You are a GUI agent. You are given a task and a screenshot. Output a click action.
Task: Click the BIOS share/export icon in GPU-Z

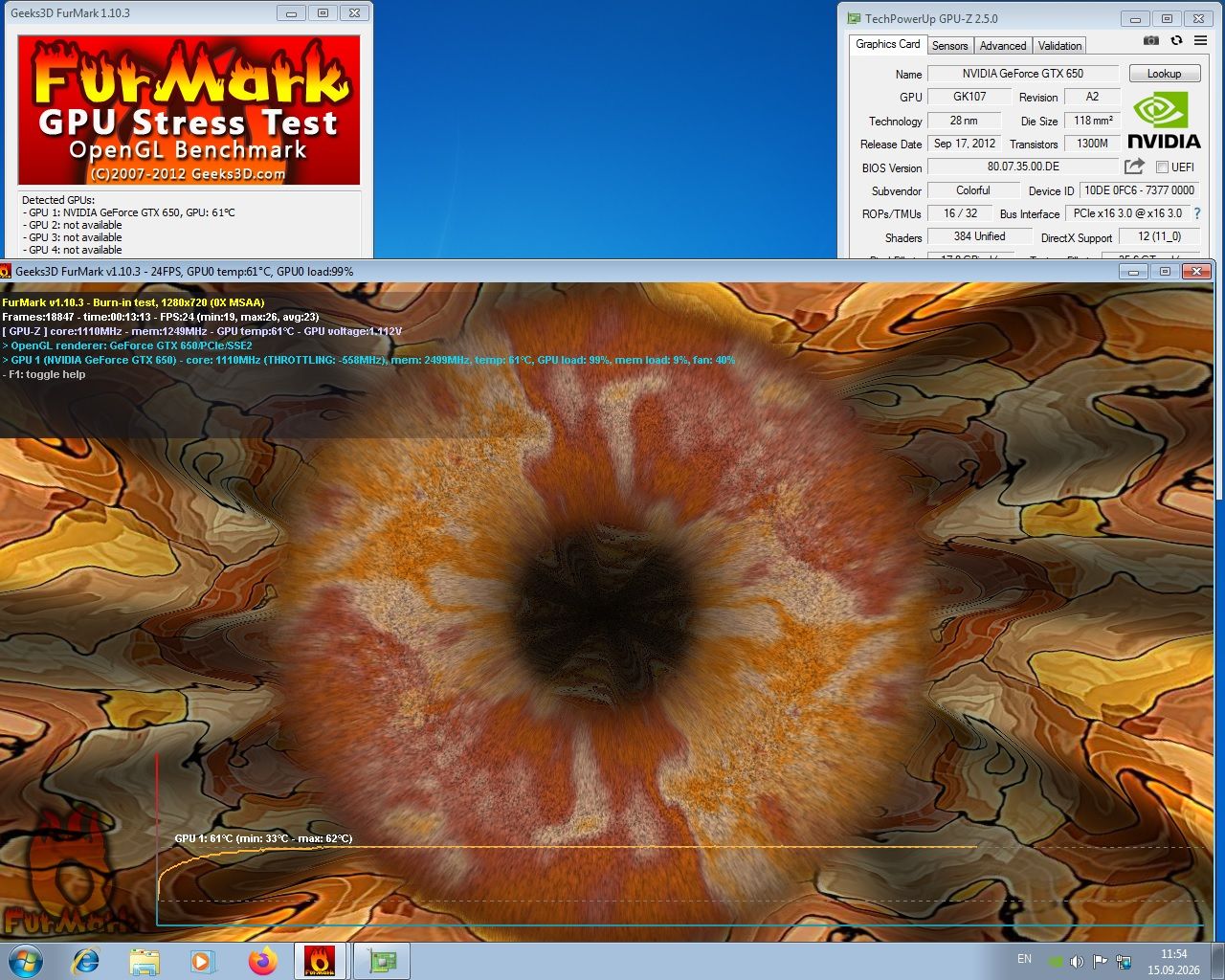(x=1134, y=167)
